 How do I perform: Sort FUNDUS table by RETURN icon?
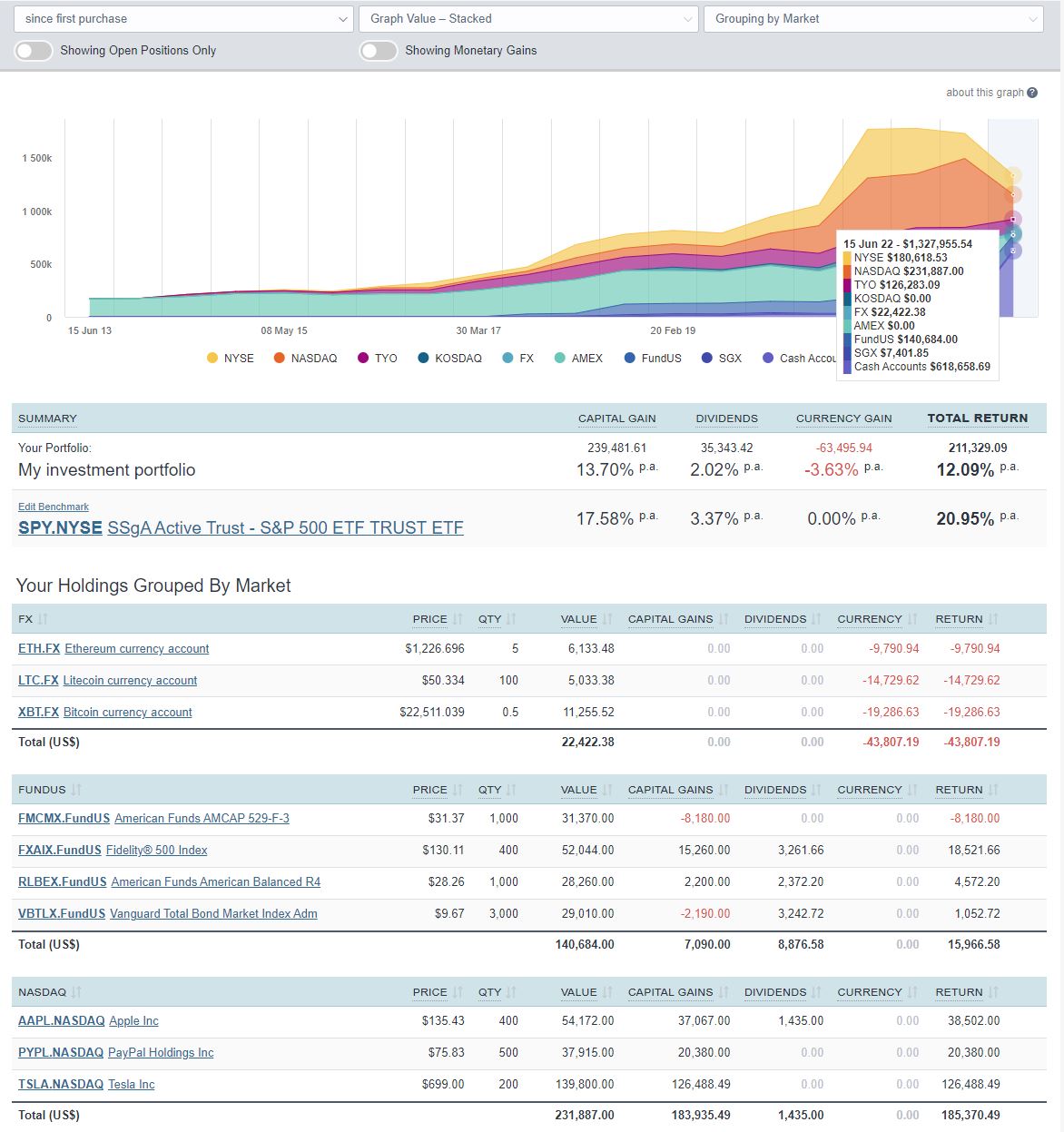click(993, 790)
